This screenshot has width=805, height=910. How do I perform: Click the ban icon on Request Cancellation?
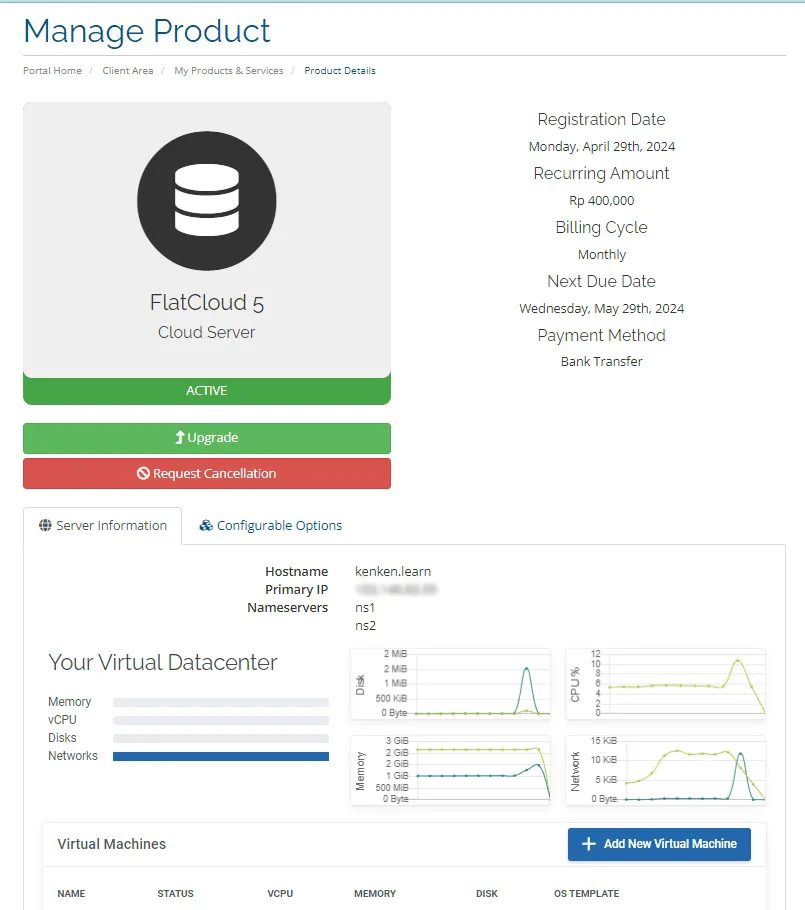click(x=143, y=474)
